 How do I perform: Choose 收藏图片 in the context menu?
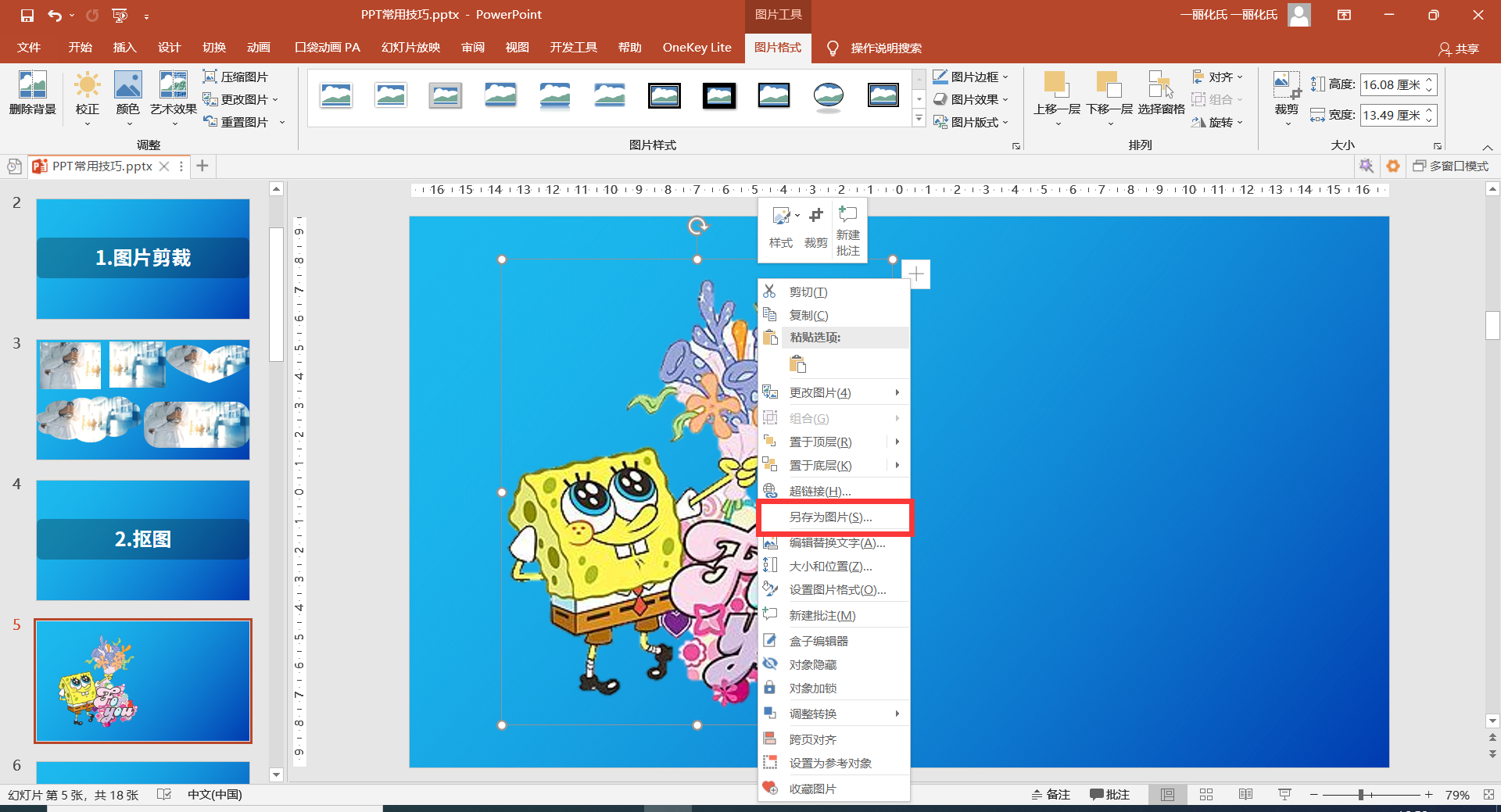point(833,789)
